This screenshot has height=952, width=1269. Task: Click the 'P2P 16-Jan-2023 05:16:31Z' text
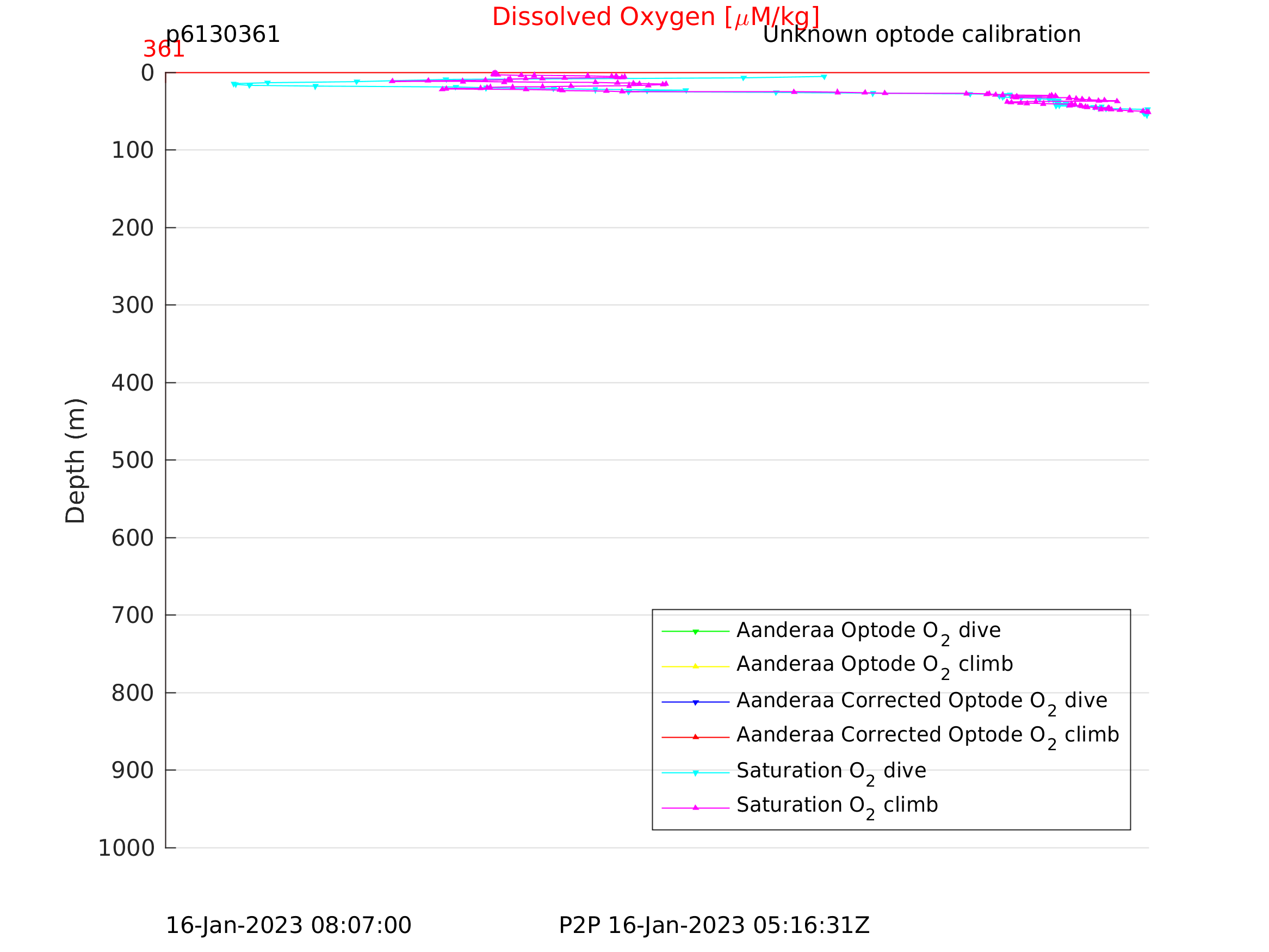pos(714,926)
